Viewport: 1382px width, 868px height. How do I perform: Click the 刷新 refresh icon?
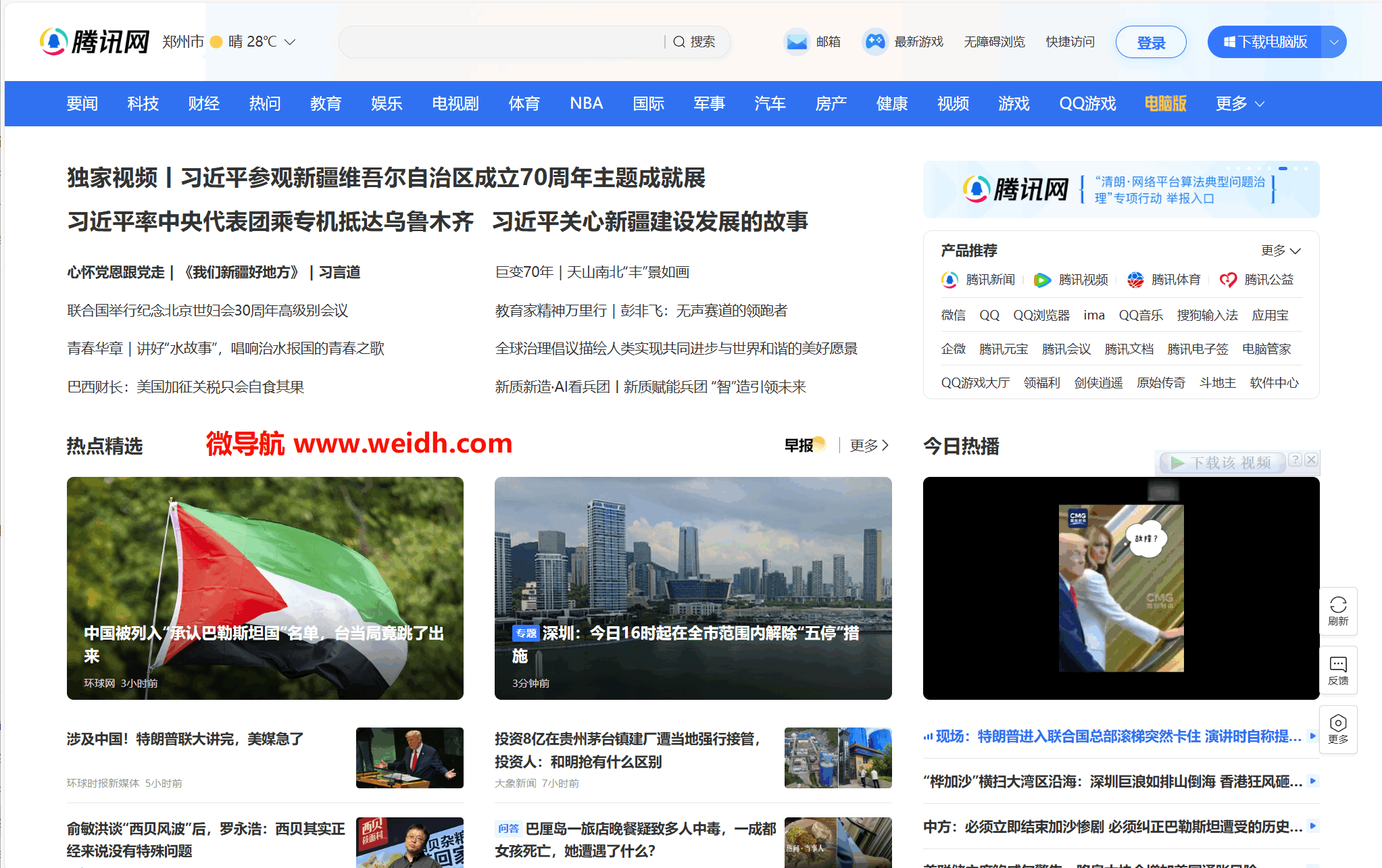coord(1338,604)
